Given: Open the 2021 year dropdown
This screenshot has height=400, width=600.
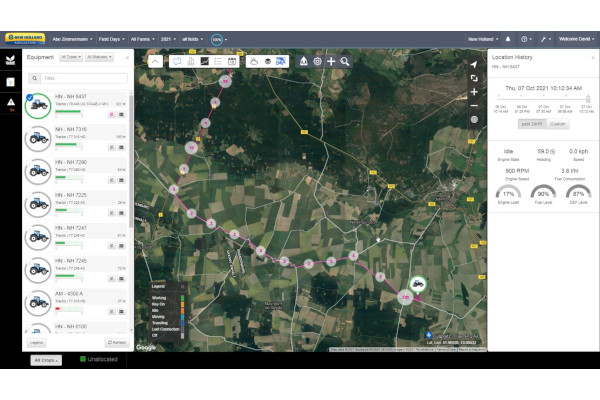Looking at the screenshot, I should coord(168,39).
